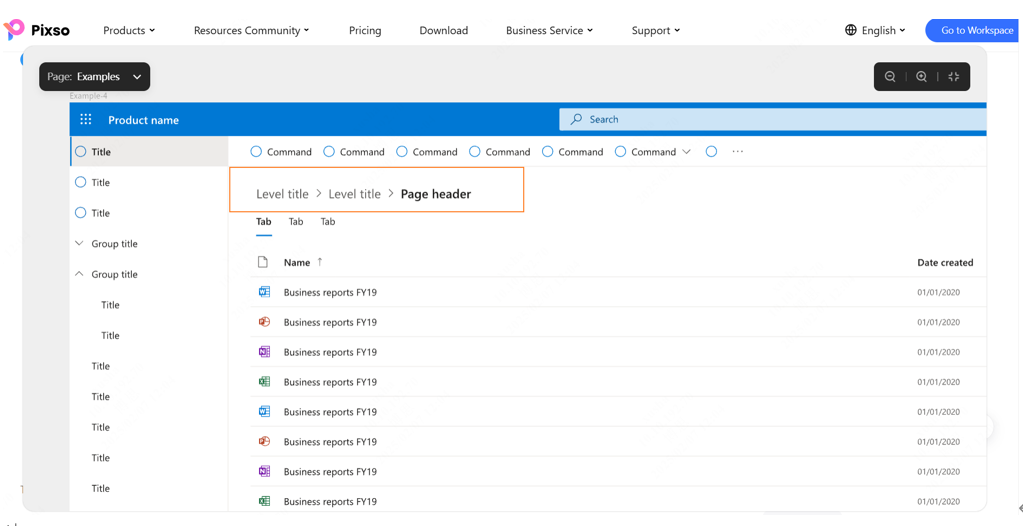The image size is (1023, 526).
Task: Switch to the second Tab
Action: pos(296,222)
